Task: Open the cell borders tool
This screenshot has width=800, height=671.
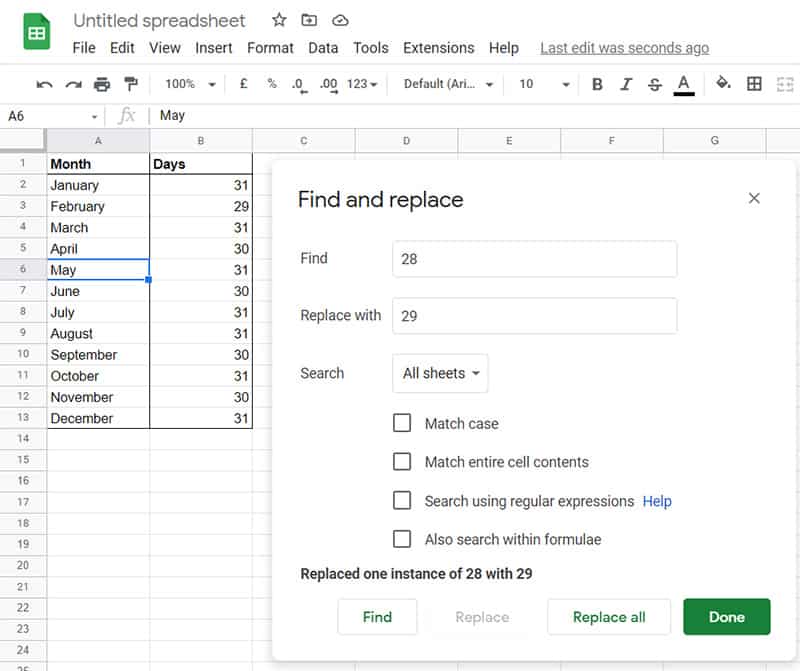Action: pyautogui.click(x=755, y=85)
